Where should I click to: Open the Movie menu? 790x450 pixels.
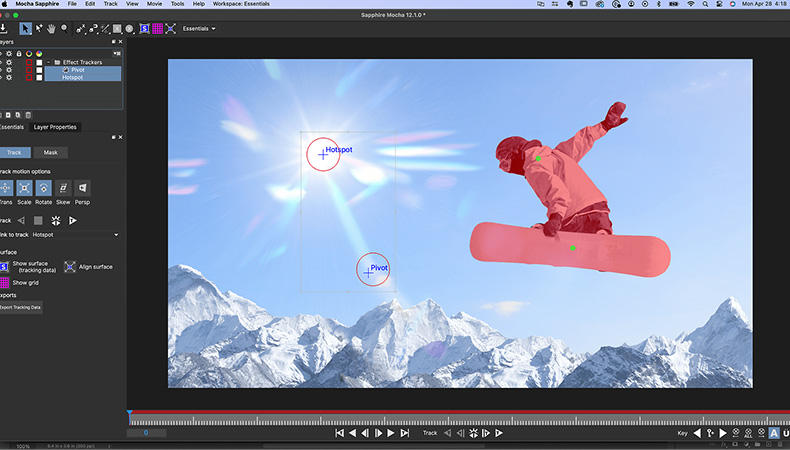click(155, 4)
